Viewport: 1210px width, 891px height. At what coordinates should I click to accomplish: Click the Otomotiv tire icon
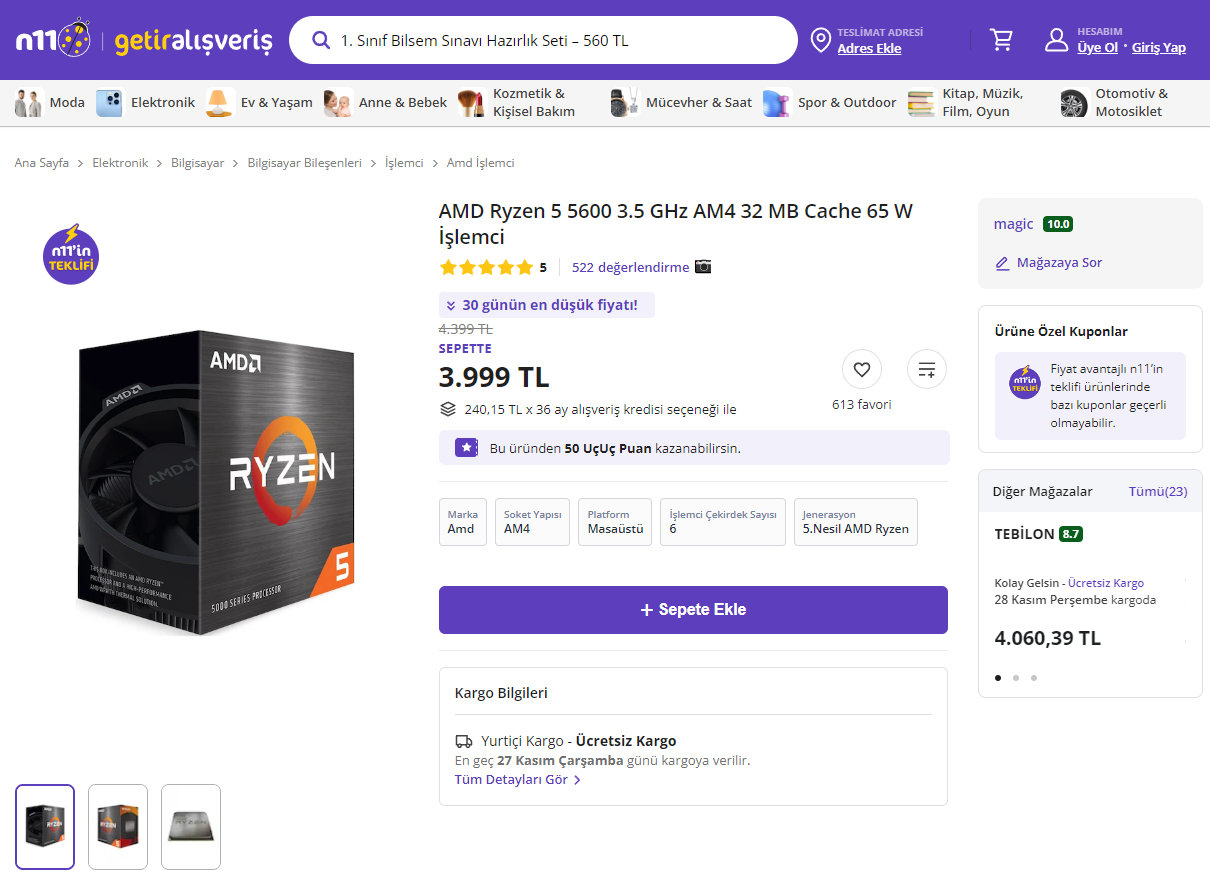tap(1073, 103)
